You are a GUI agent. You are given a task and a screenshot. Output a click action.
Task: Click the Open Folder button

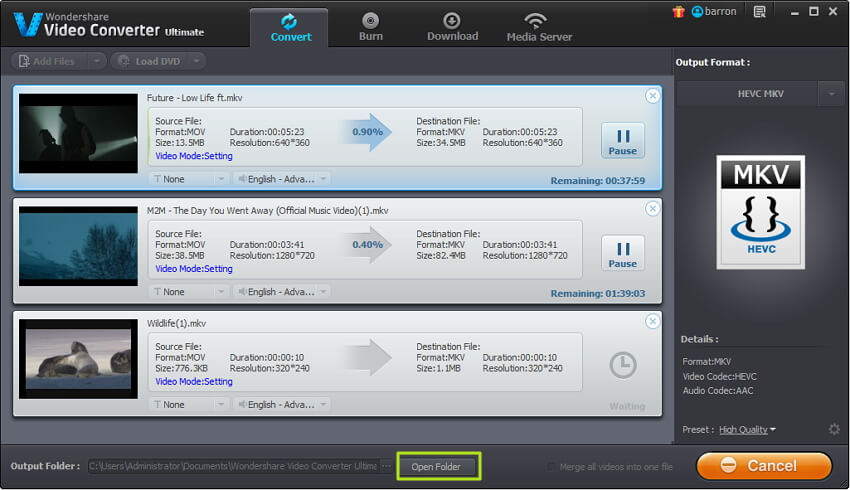(436, 467)
